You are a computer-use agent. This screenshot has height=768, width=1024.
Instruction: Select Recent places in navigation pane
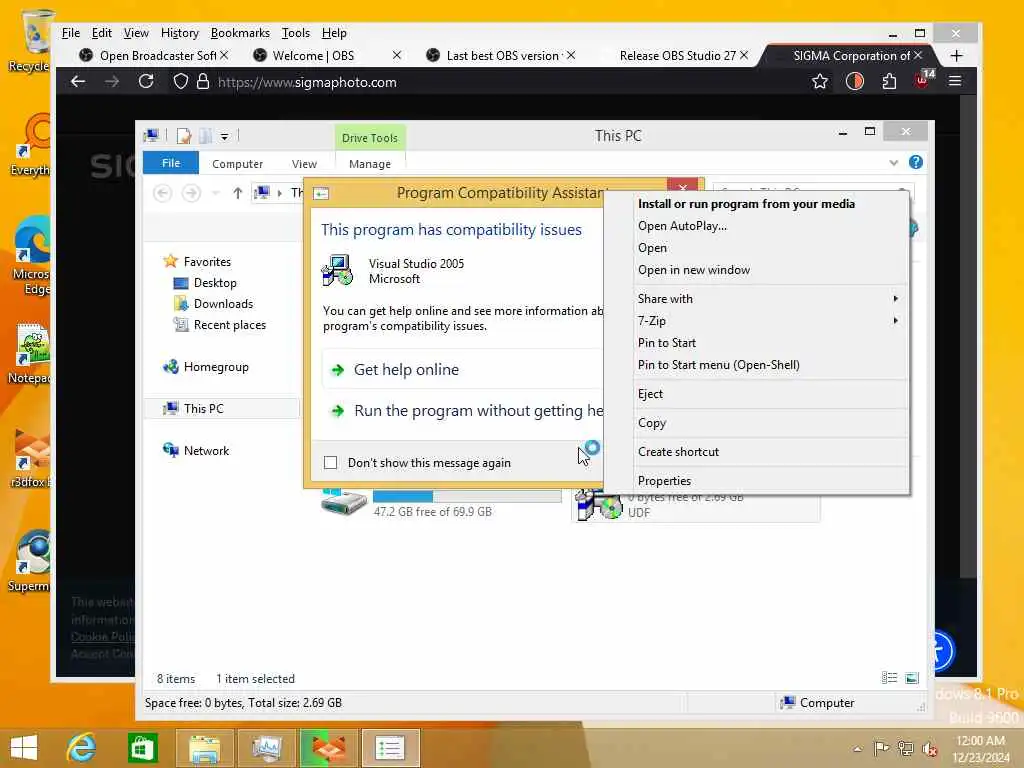229,325
